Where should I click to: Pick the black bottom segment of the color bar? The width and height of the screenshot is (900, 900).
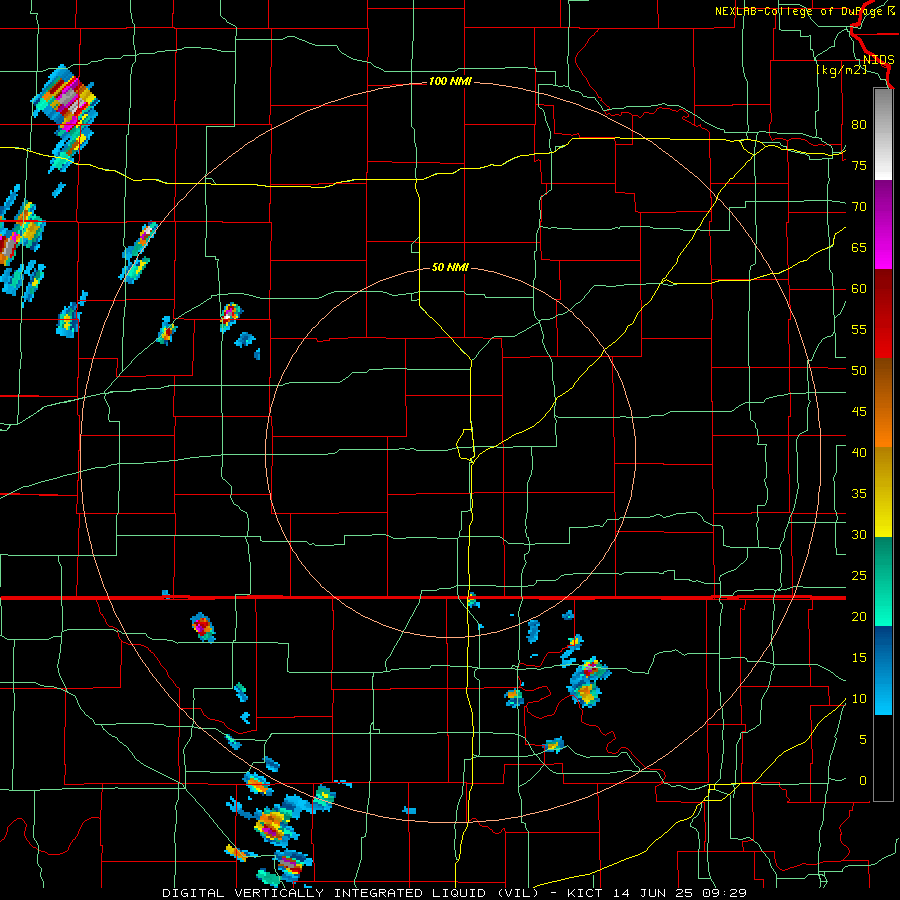(883, 758)
